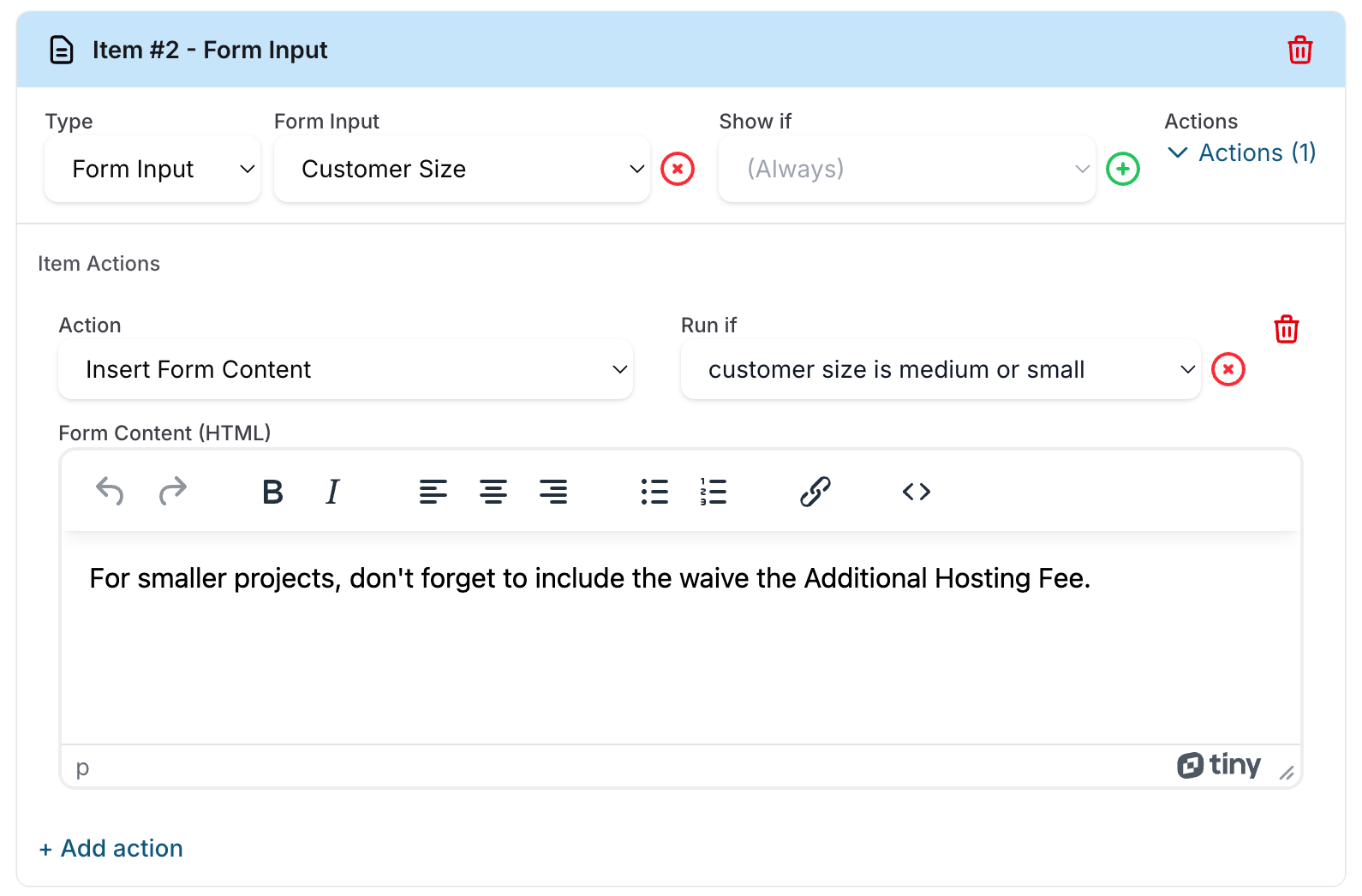Open source code view in editor
The height and width of the screenshot is (896, 1362).
coord(916,492)
